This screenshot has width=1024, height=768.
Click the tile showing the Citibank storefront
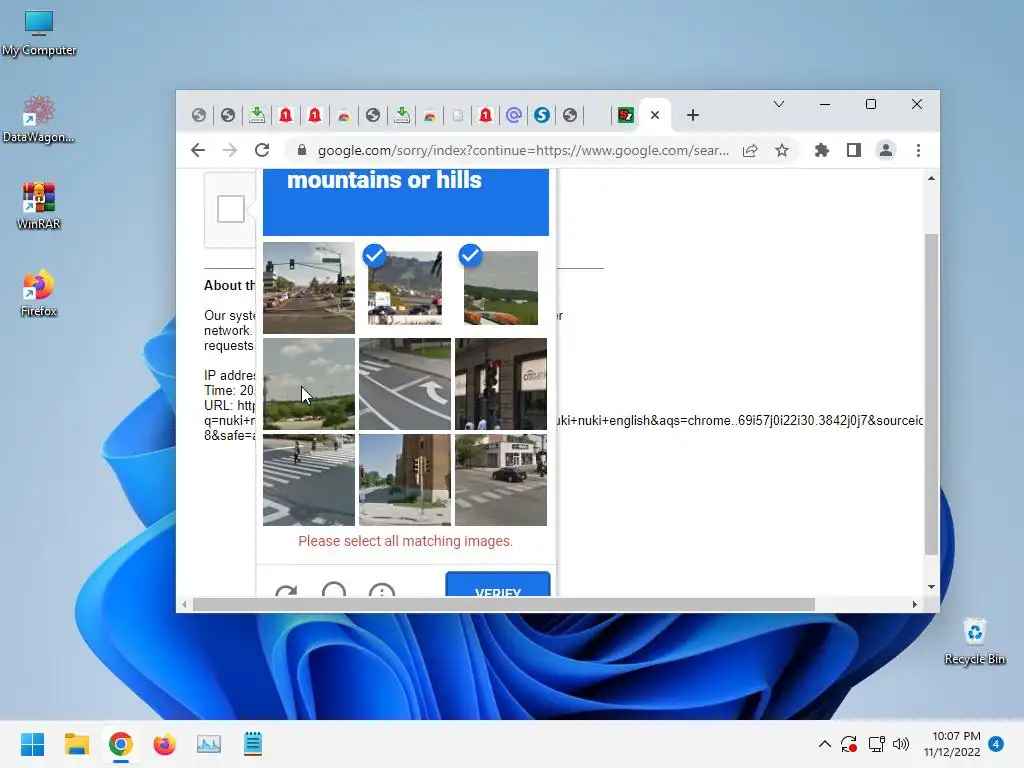tap(501, 384)
